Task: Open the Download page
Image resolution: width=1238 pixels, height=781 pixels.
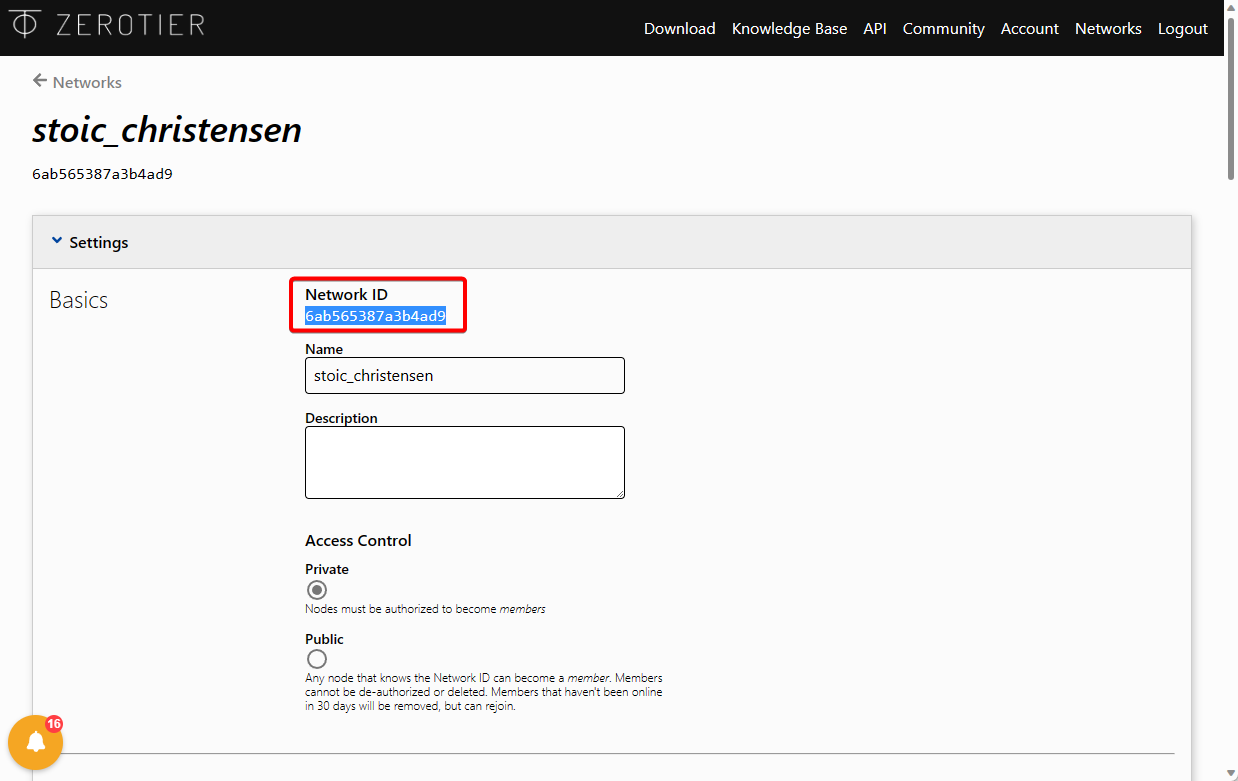Action: pyautogui.click(x=680, y=28)
